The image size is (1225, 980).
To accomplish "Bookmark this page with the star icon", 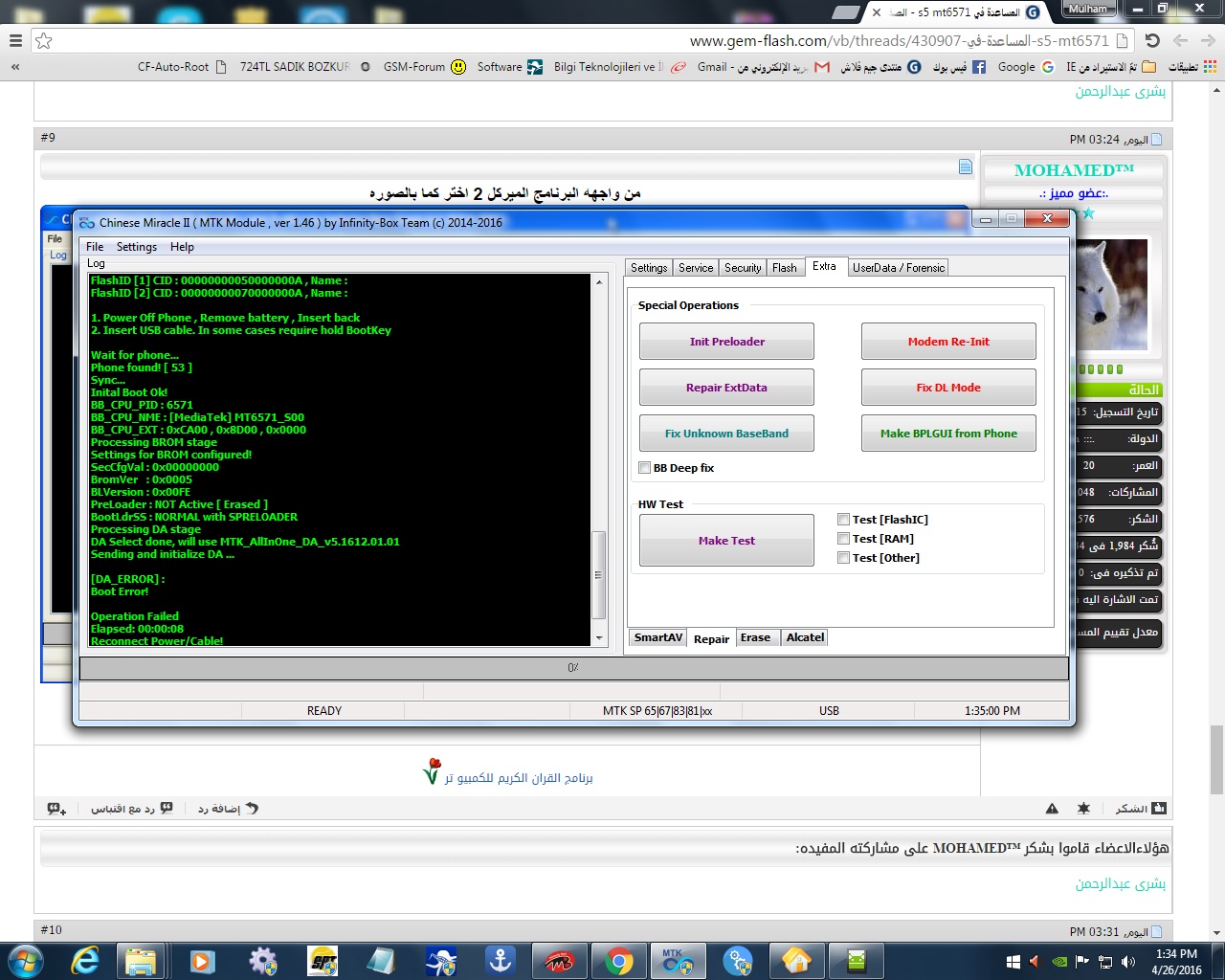I will [44, 41].
